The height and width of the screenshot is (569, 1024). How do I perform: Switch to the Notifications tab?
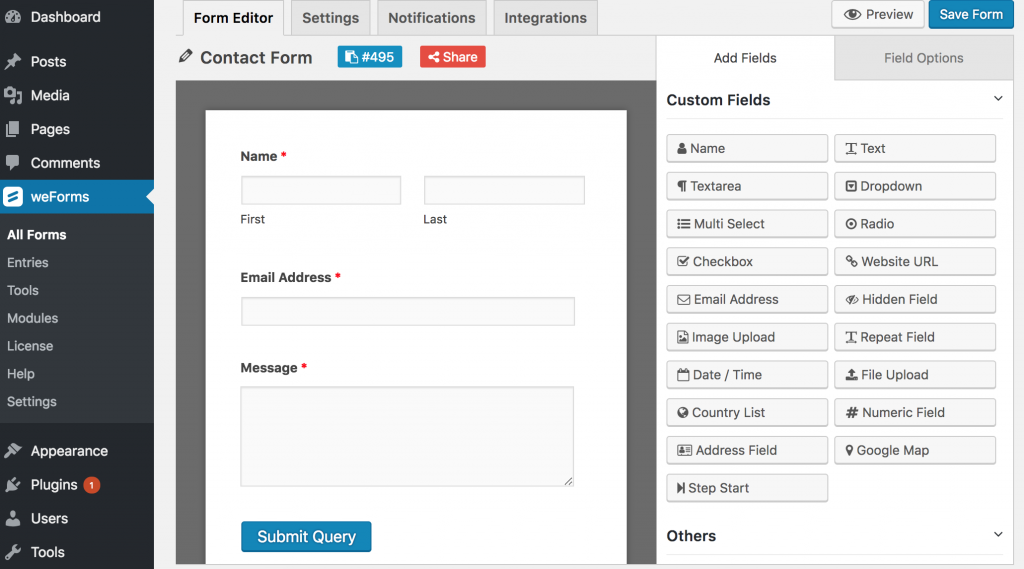click(432, 18)
